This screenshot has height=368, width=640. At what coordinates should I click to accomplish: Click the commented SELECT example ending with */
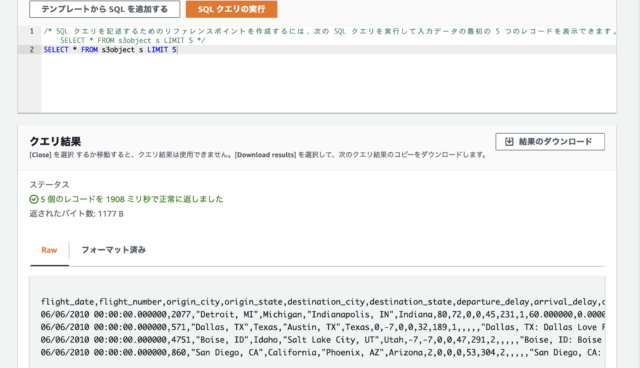point(133,40)
